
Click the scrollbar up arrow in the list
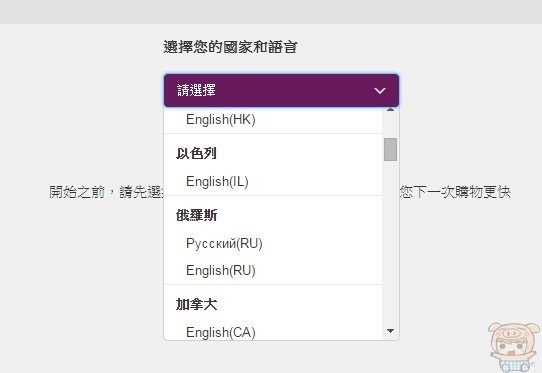click(x=390, y=110)
